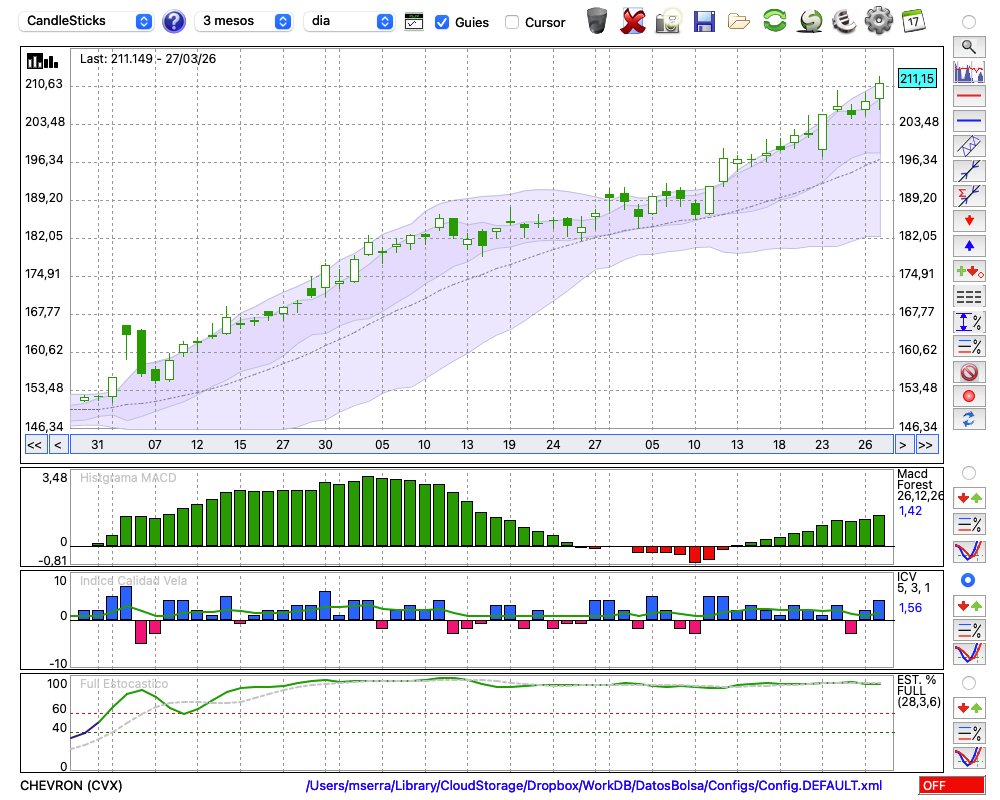Image resolution: width=1000 pixels, height=800 pixels.
Task: Select the red horizontal line tool
Action: pos(968,96)
